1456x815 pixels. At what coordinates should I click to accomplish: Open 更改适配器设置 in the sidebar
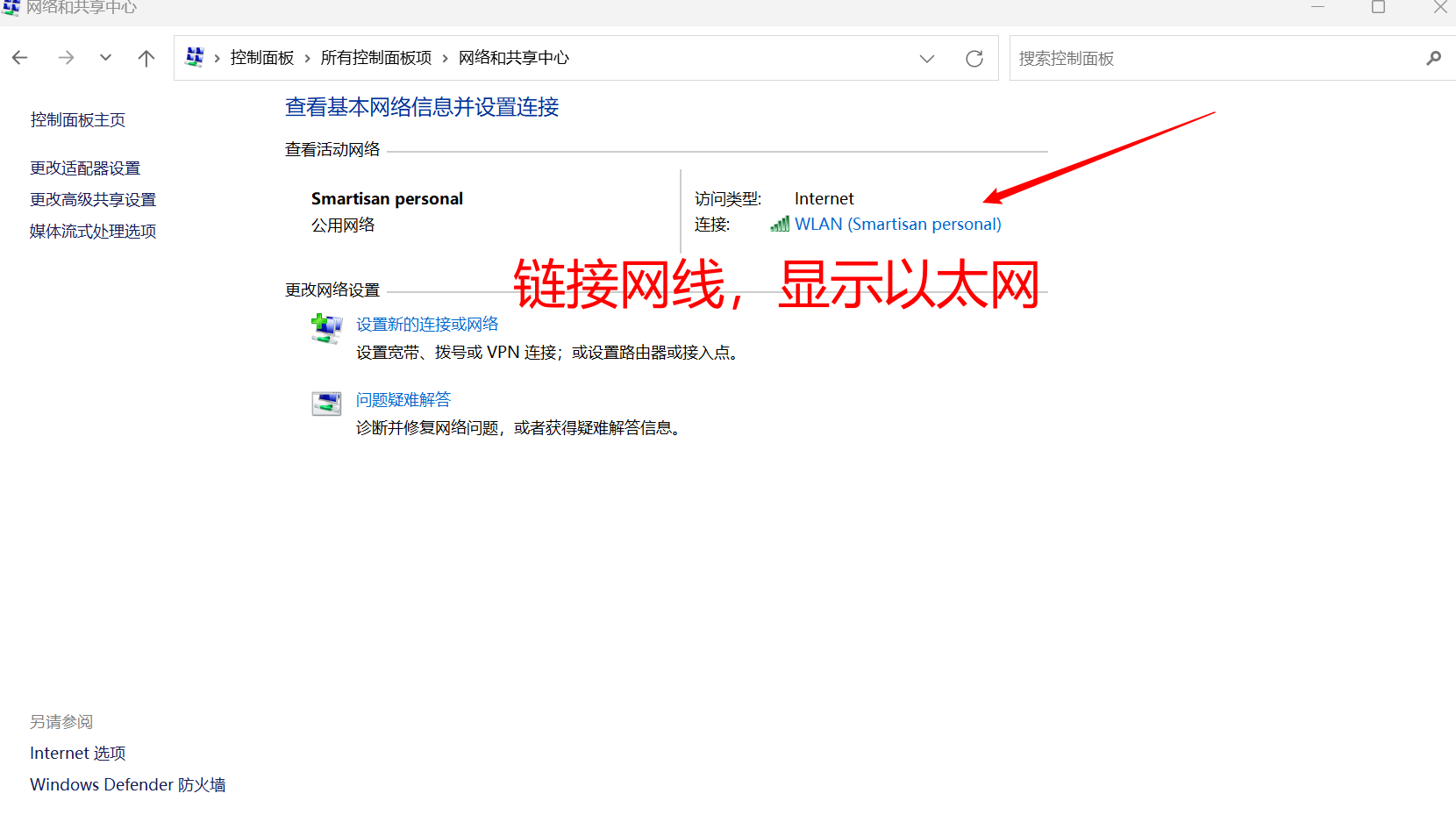pos(84,167)
